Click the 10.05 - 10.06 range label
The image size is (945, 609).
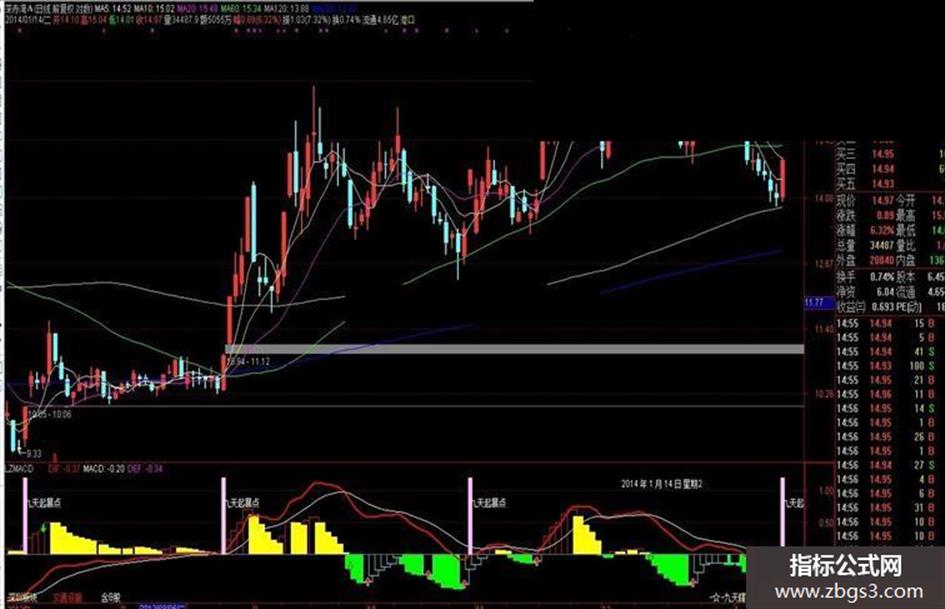49,414
